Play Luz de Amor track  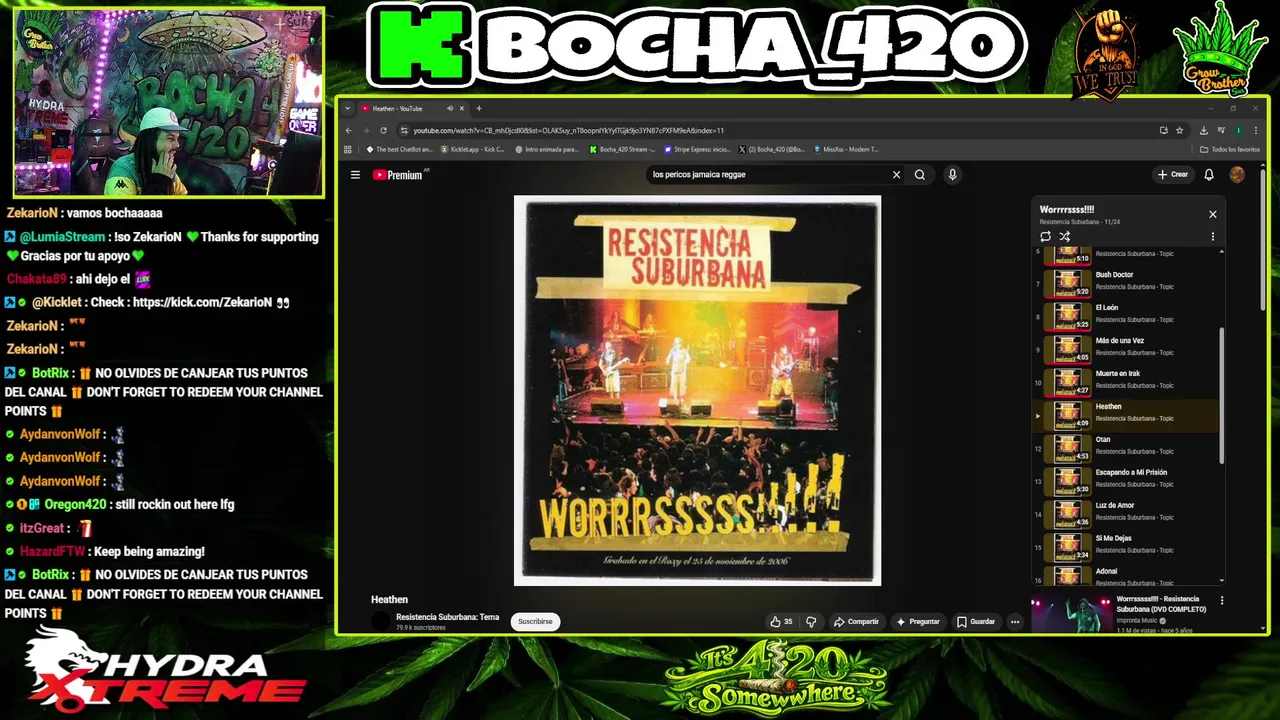1126,512
